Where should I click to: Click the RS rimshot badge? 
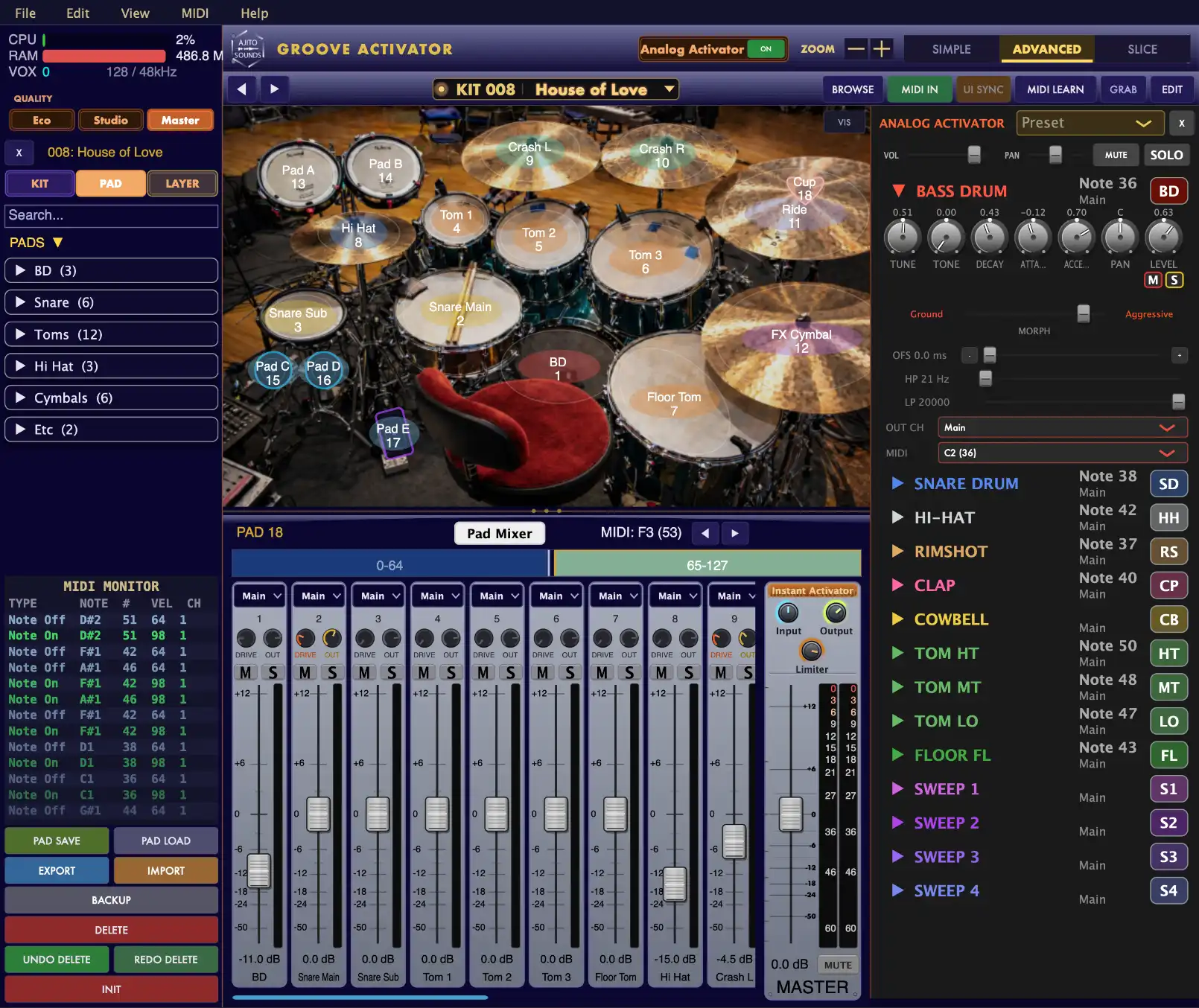[x=1168, y=552]
